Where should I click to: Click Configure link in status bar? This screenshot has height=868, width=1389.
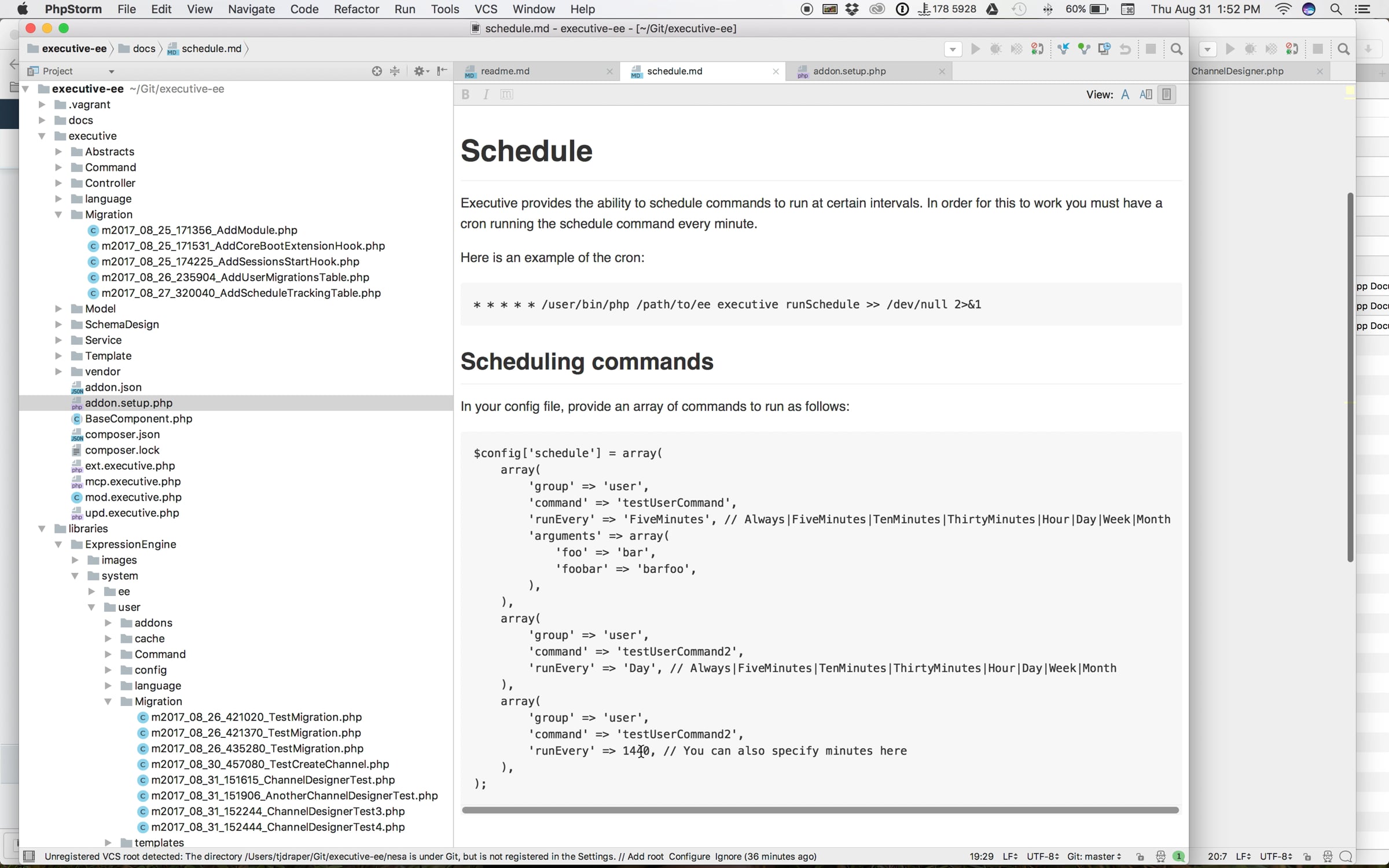coord(689,856)
